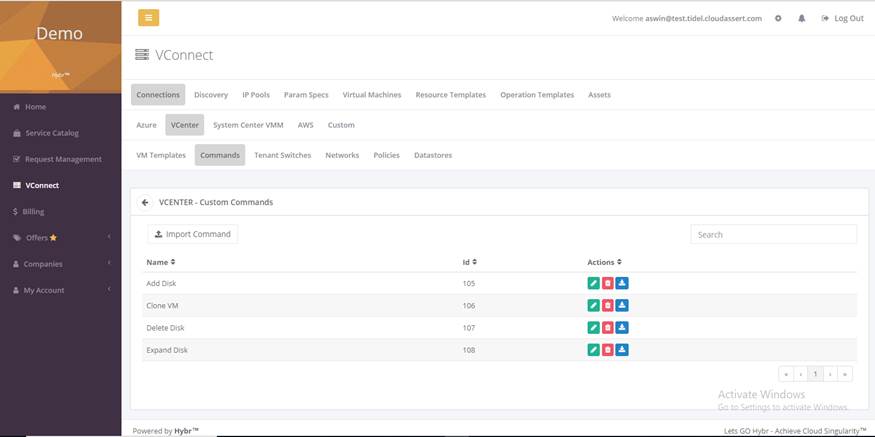Open the notifications bell icon

pos(801,18)
